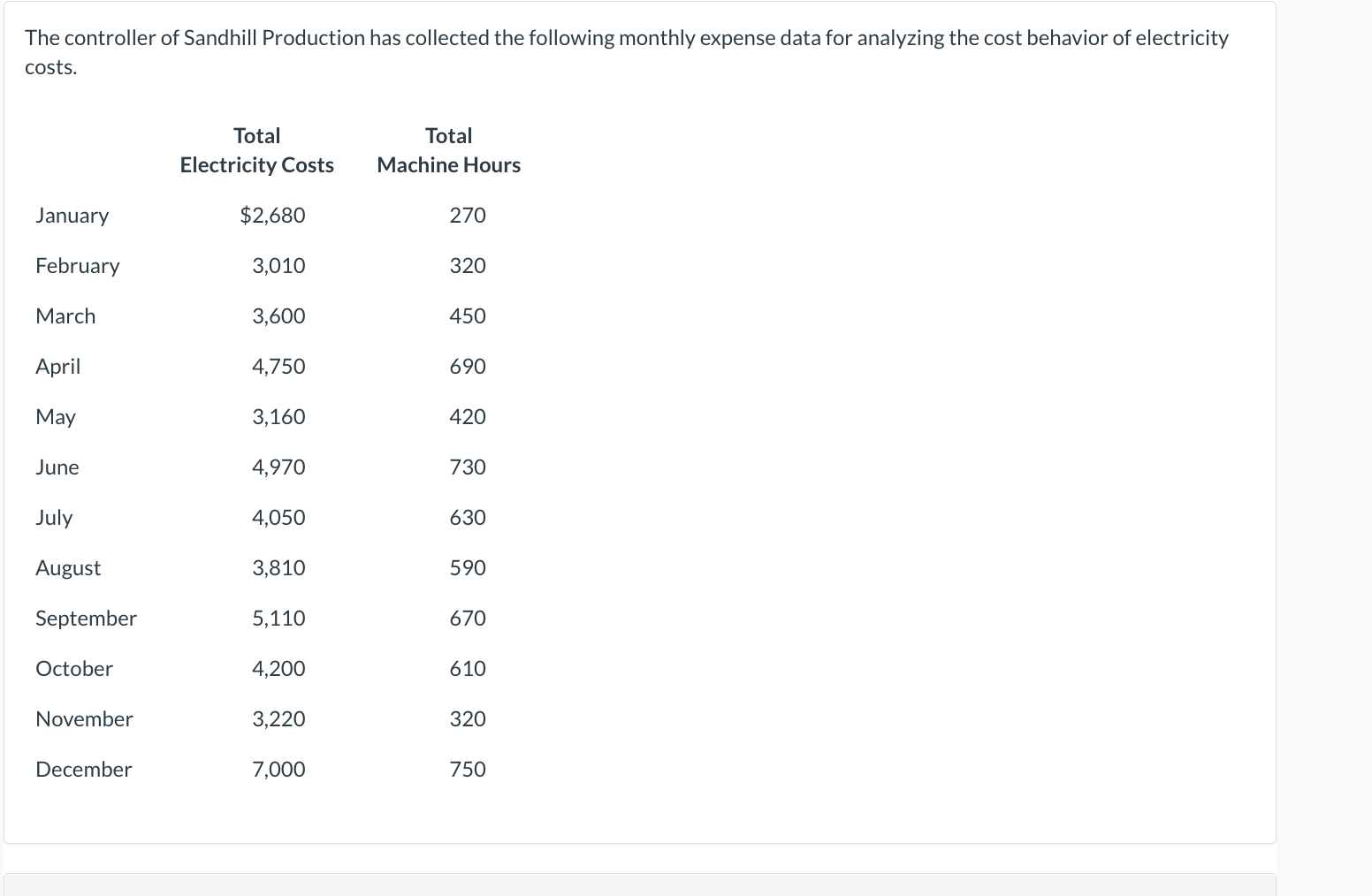The width and height of the screenshot is (1372, 896).
Task: Click October's electricity cost 4,200
Action: point(279,669)
